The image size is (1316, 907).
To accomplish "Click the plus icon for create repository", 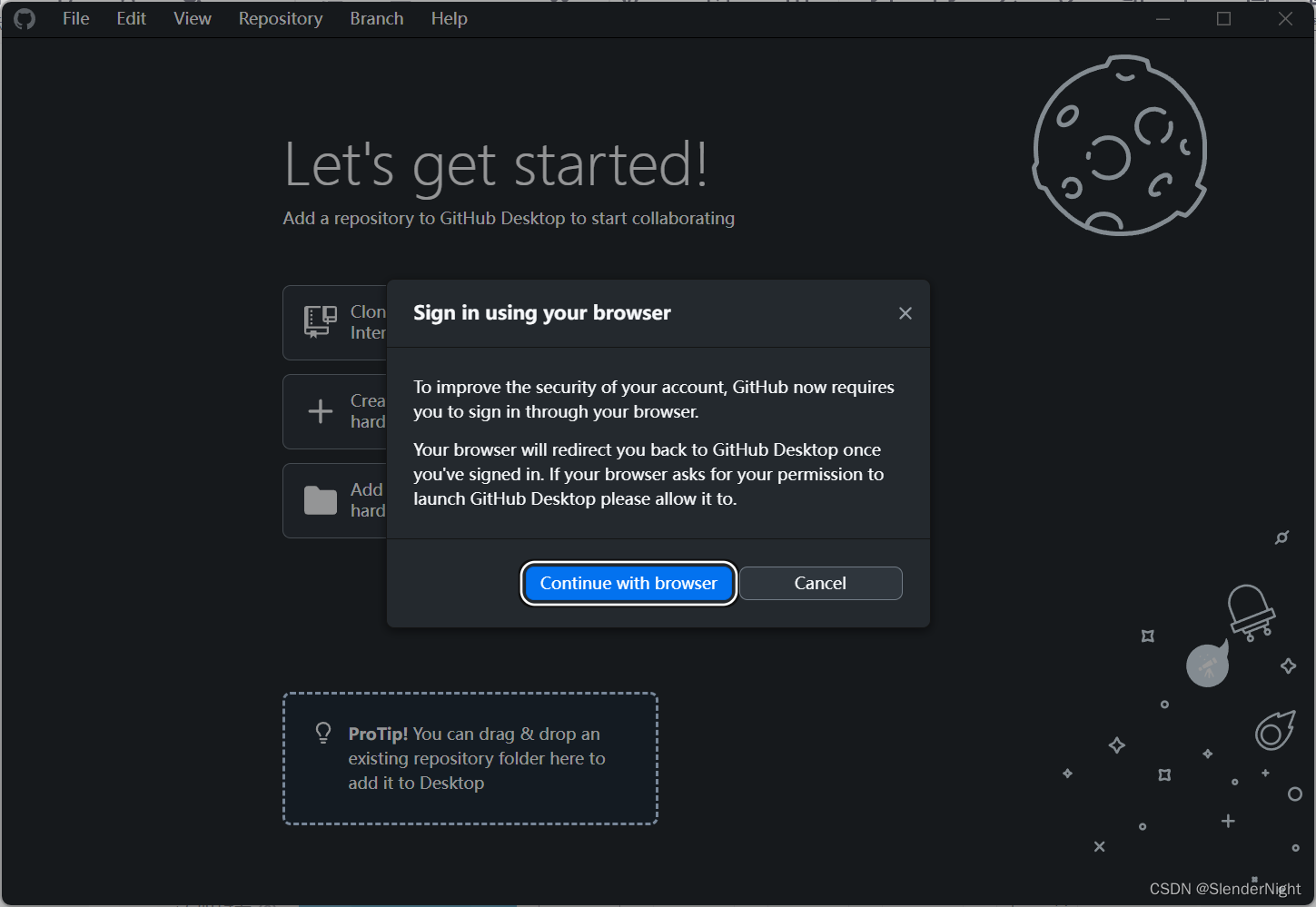I will [x=320, y=411].
